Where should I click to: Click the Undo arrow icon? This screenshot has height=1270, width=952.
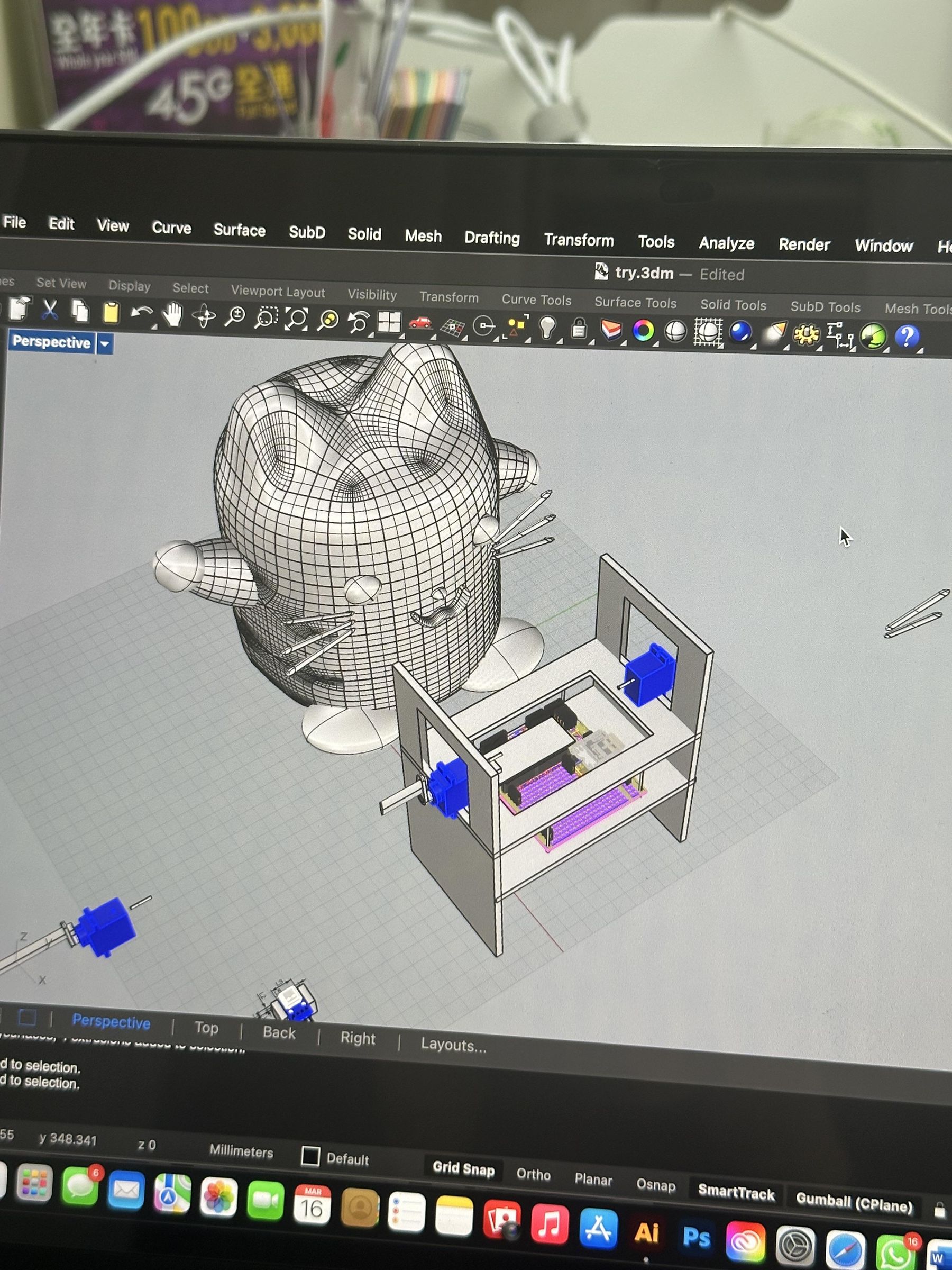[x=142, y=314]
